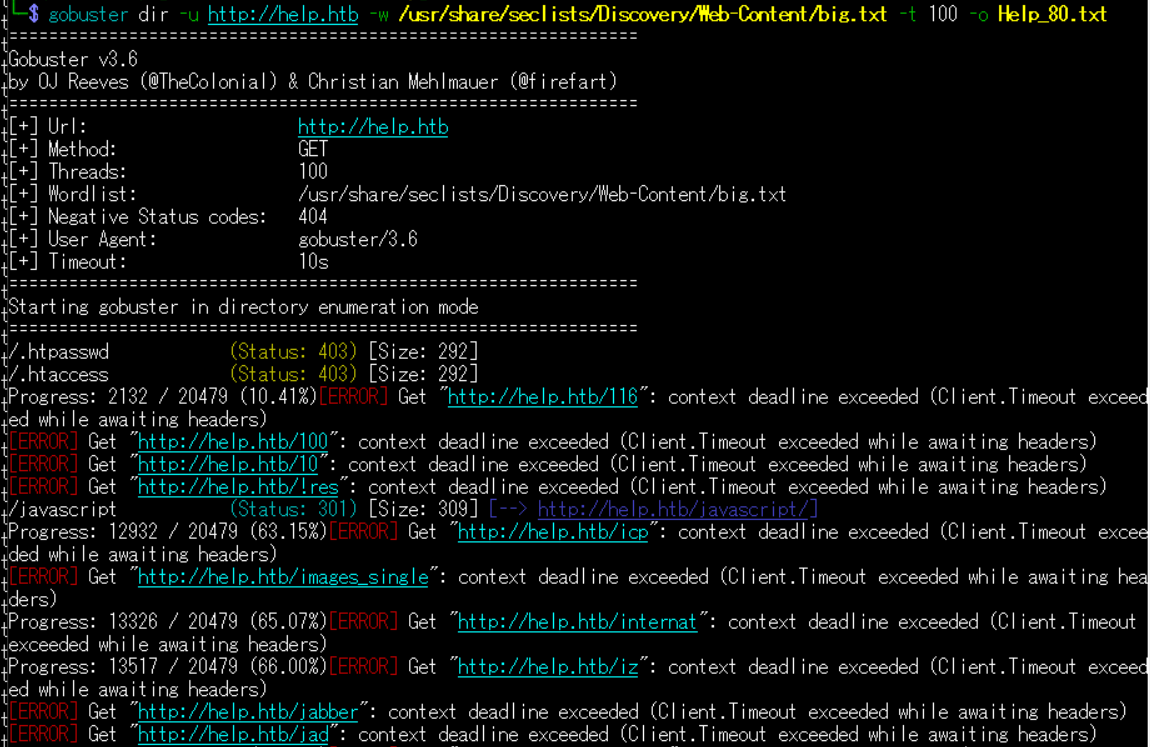Open the http://help.htb/116 link
This screenshot has height=747, width=1150.
(x=542, y=397)
